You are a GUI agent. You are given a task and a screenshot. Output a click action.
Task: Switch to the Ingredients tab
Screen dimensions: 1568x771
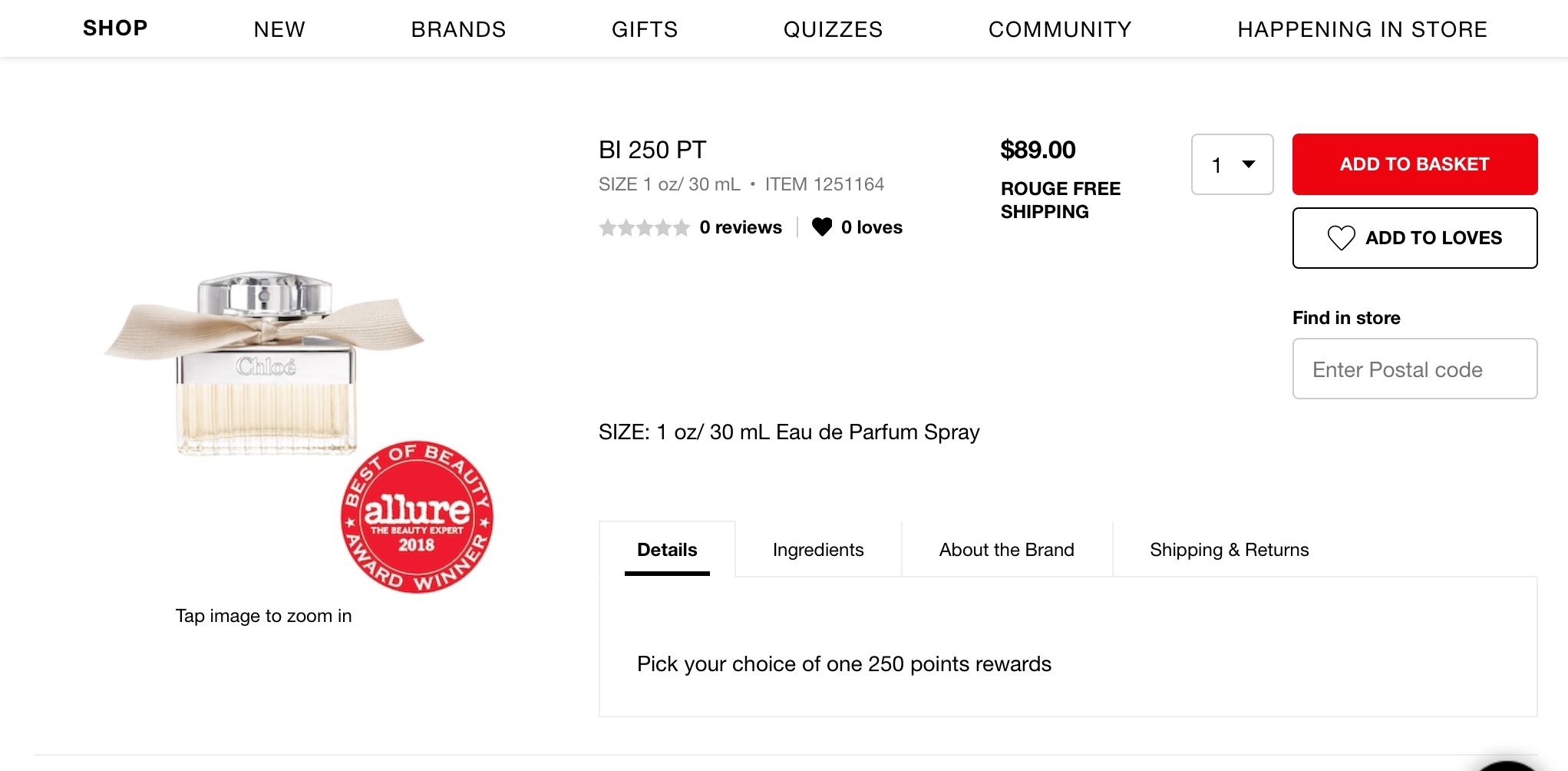point(817,549)
